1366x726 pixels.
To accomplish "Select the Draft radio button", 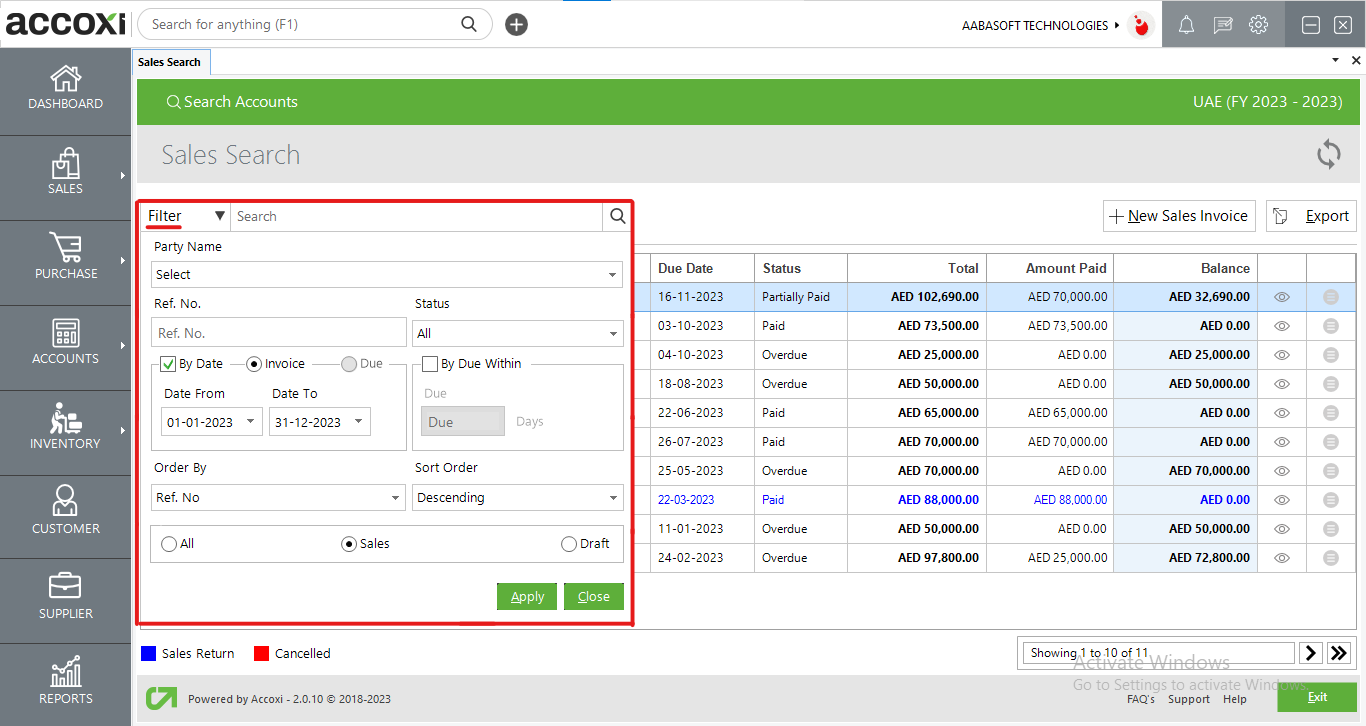I will [569, 544].
